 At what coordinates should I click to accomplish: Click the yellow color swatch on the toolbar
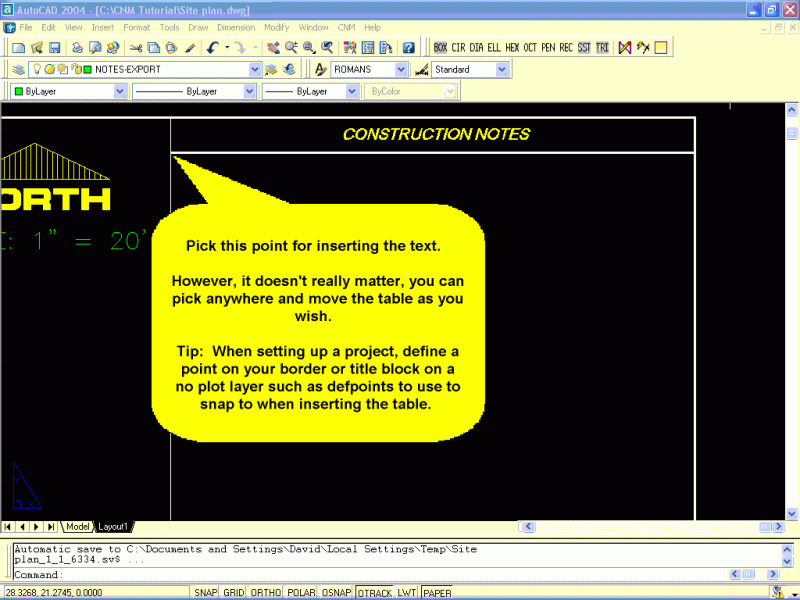coord(660,47)
